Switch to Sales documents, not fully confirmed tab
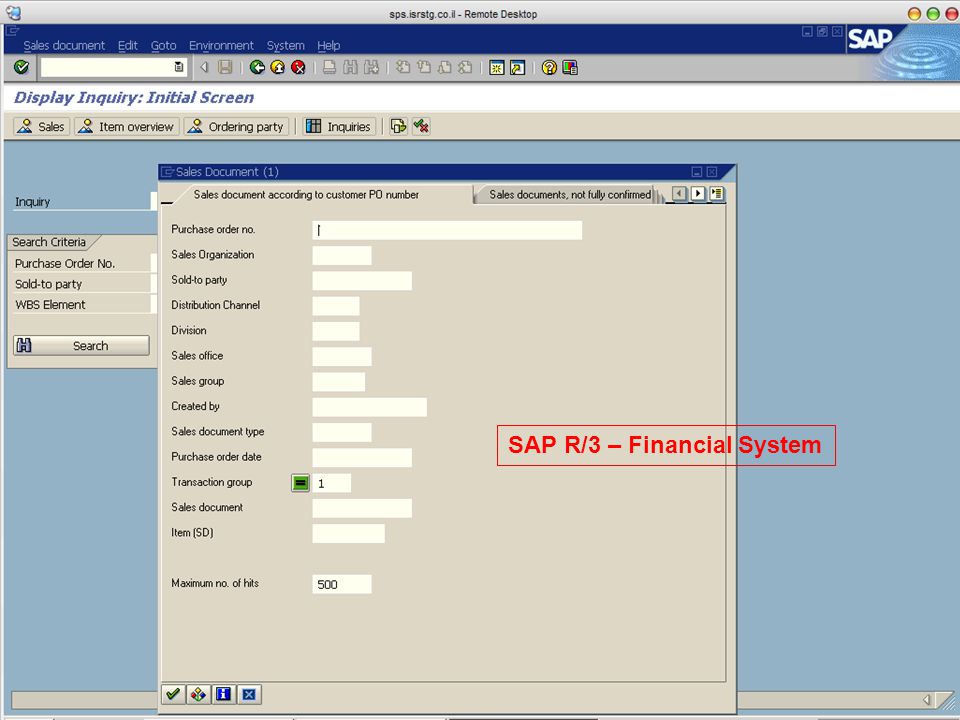The image size is (960, 720). coord(569,195)
